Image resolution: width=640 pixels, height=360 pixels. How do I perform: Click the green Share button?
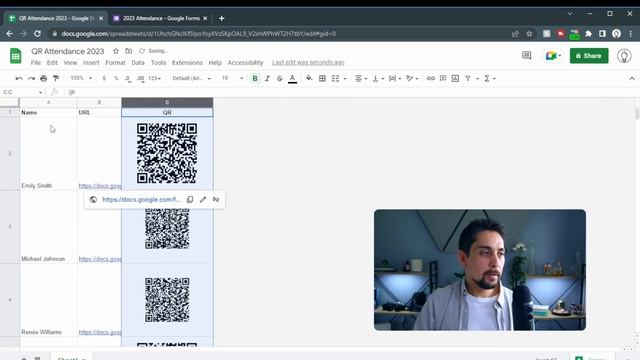[x=589, y=56]
